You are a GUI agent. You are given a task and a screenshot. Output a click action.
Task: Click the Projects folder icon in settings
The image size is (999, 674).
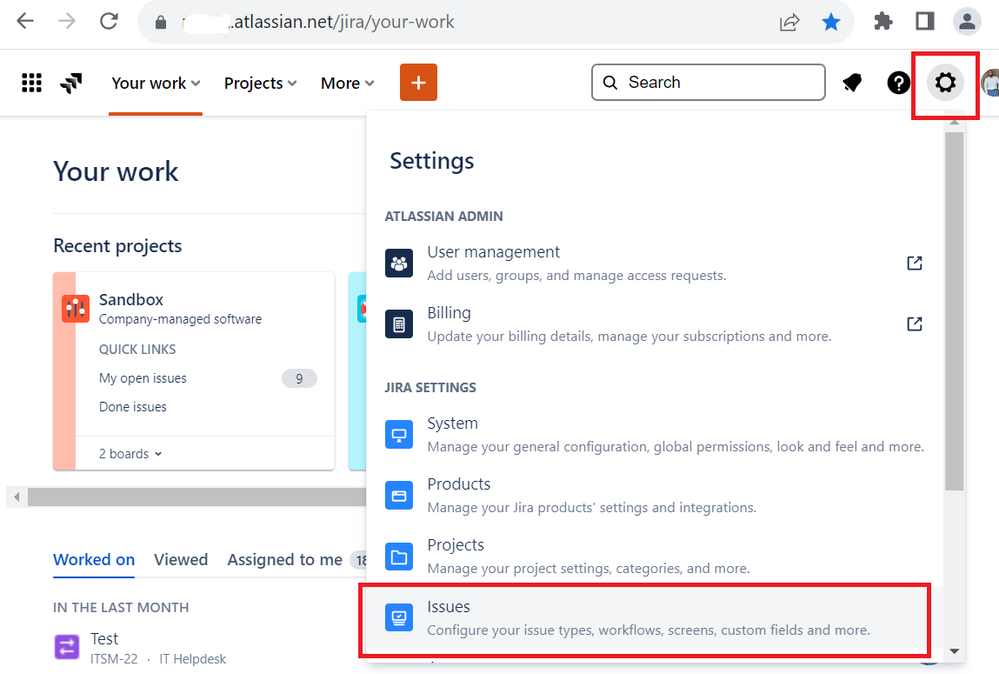click(x=399, y=557)
